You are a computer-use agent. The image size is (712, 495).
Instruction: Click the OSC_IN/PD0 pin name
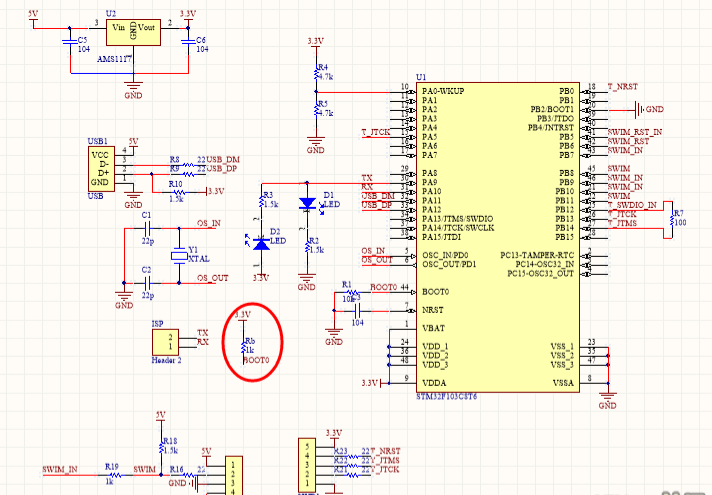click(445, 255)
